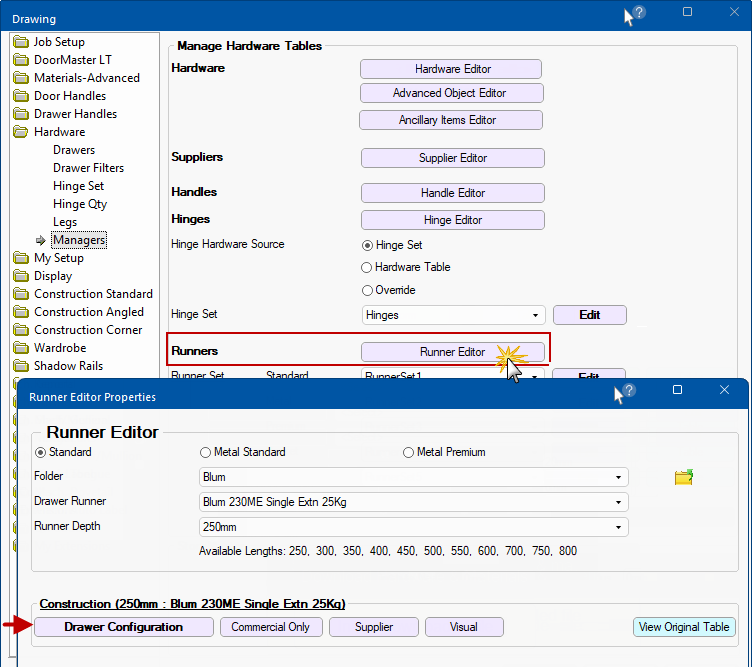Select Managers tree item
Image resolution: width=752 pixels, height=667 pixels.
point(79,240)
